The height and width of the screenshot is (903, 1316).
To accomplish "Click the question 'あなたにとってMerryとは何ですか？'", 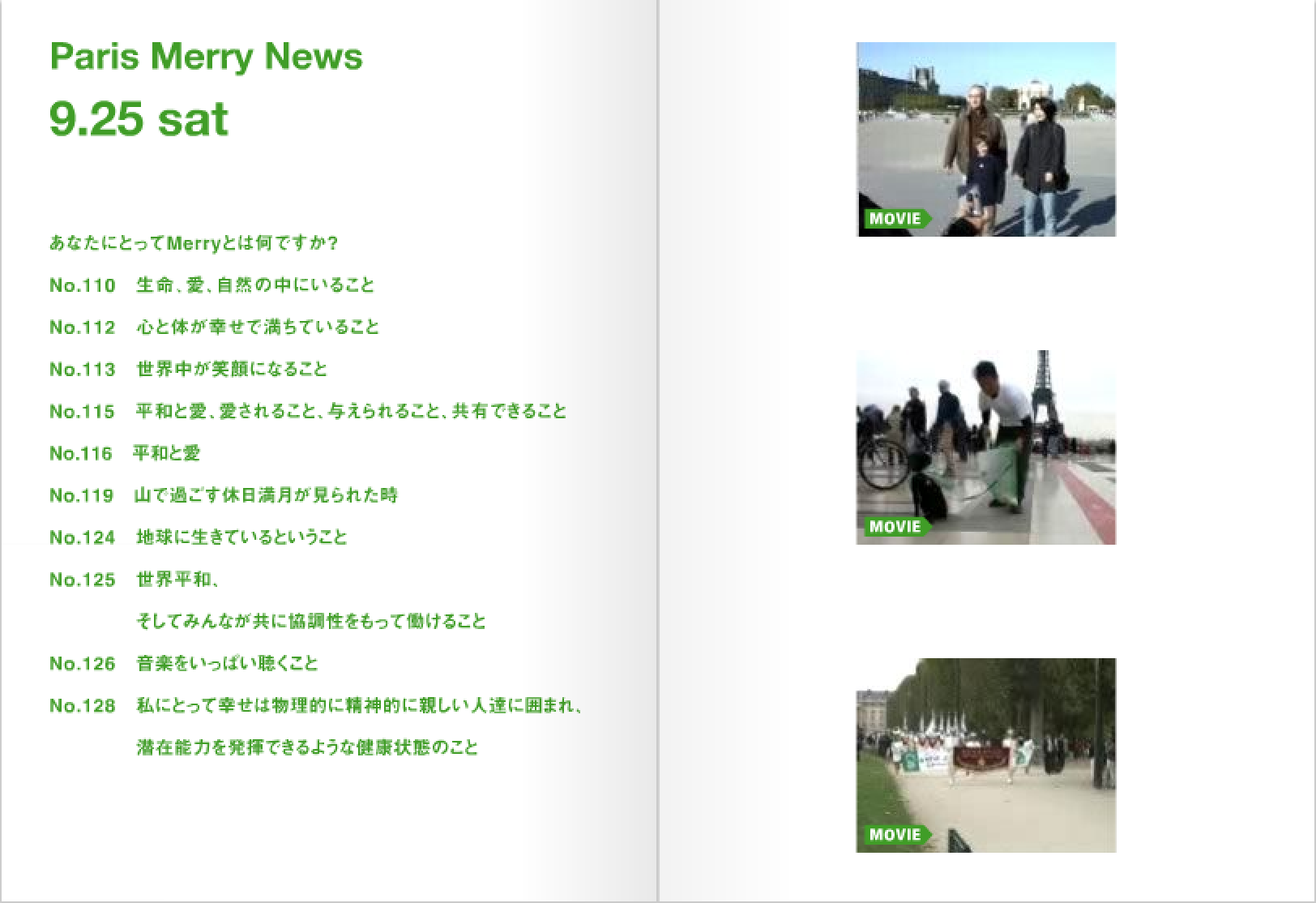I will (194, 243).
